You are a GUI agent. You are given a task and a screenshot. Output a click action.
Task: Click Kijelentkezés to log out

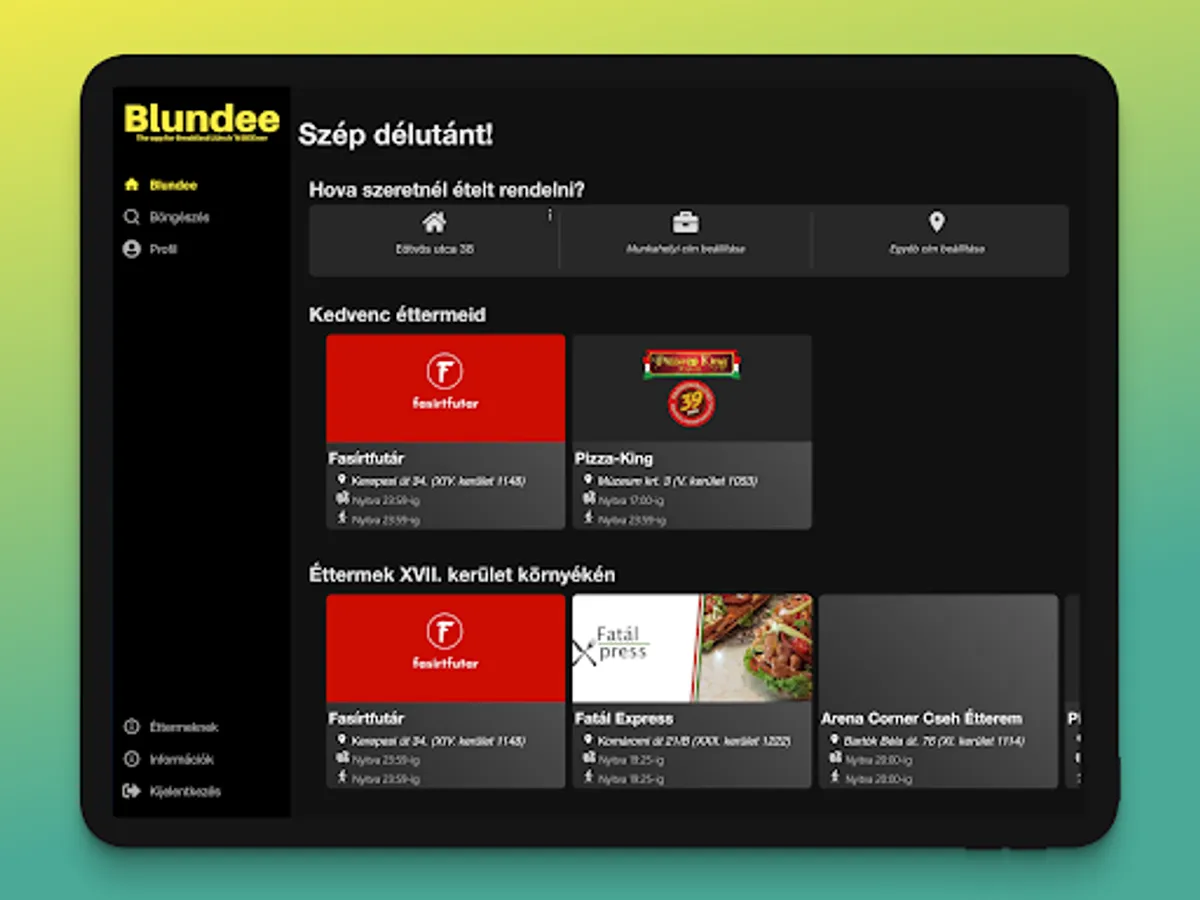pos(171,791)
